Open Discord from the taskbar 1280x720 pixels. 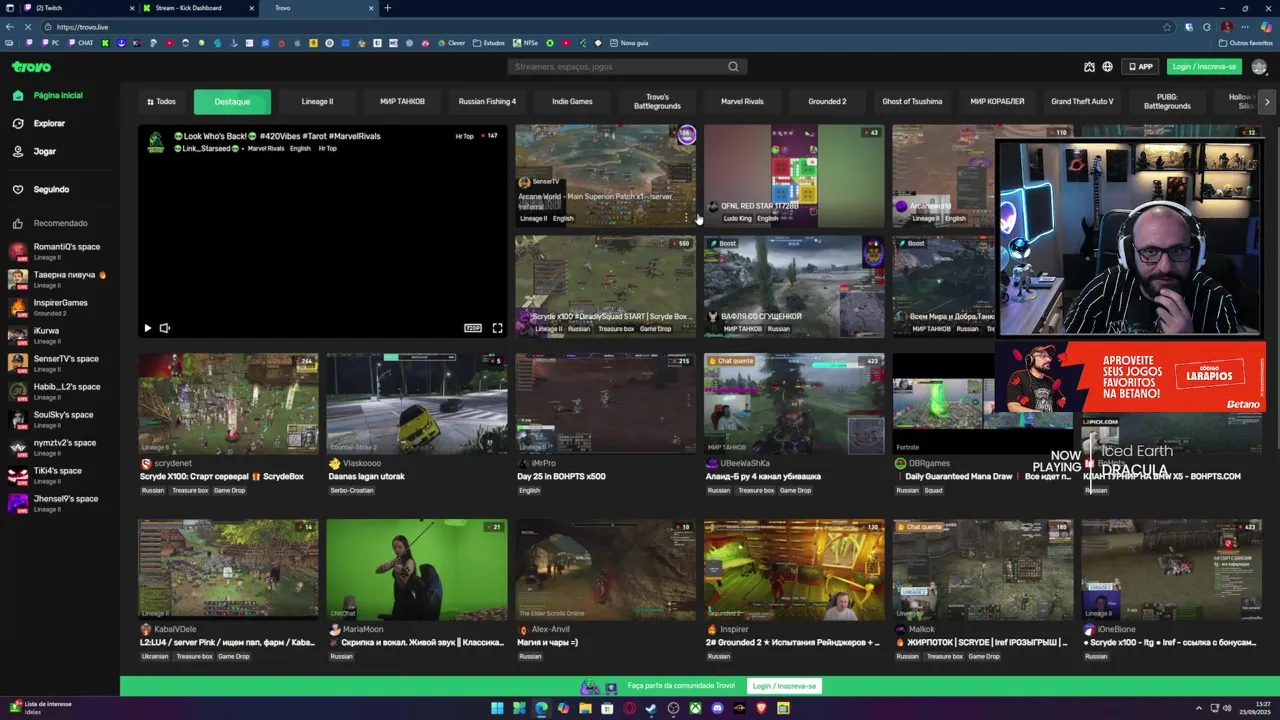(x=717, y=708)
